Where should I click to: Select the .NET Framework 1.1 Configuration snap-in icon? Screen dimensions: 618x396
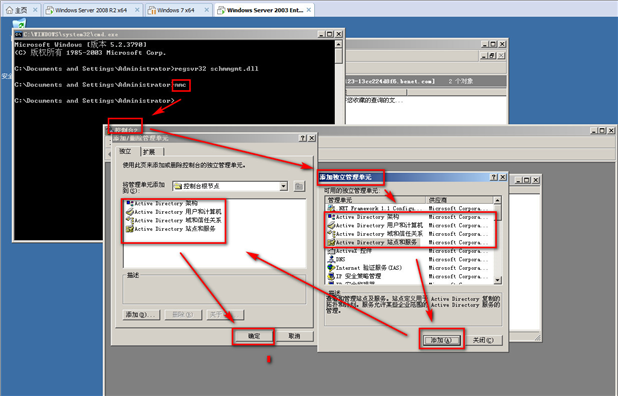pyautogui.click(x=331, y=208)
